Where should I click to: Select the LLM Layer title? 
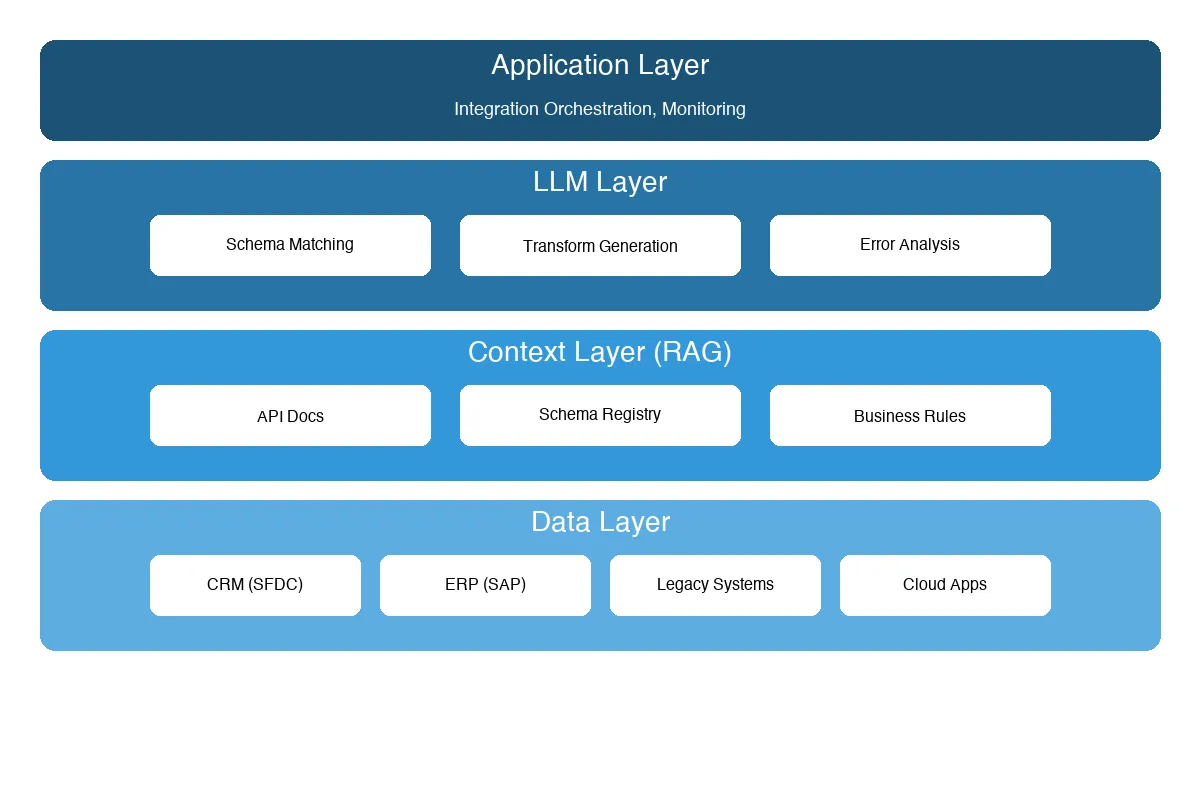click(x=600, y=182)
